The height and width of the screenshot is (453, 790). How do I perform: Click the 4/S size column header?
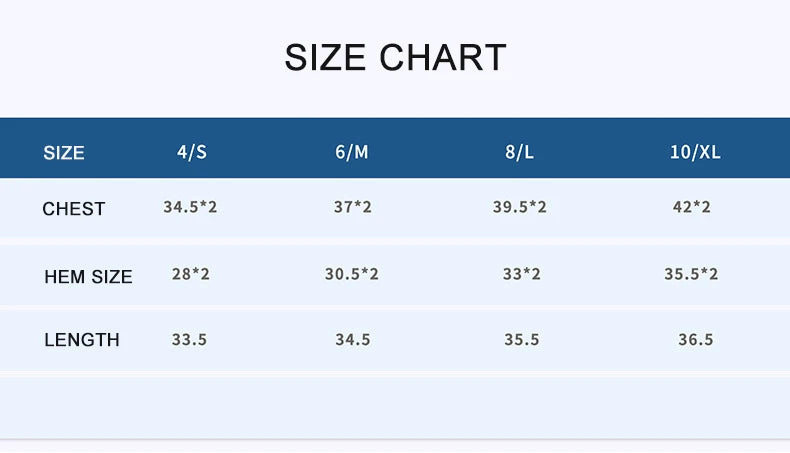click(192, 152)
